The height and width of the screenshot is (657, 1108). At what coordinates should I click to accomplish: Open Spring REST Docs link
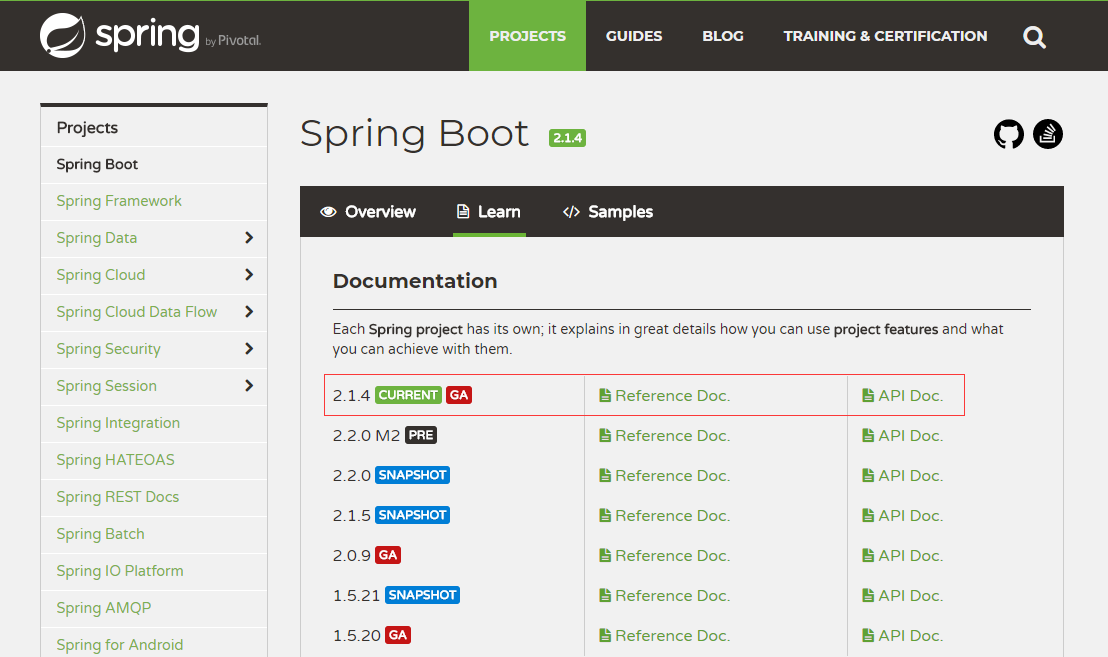[117, 497]
